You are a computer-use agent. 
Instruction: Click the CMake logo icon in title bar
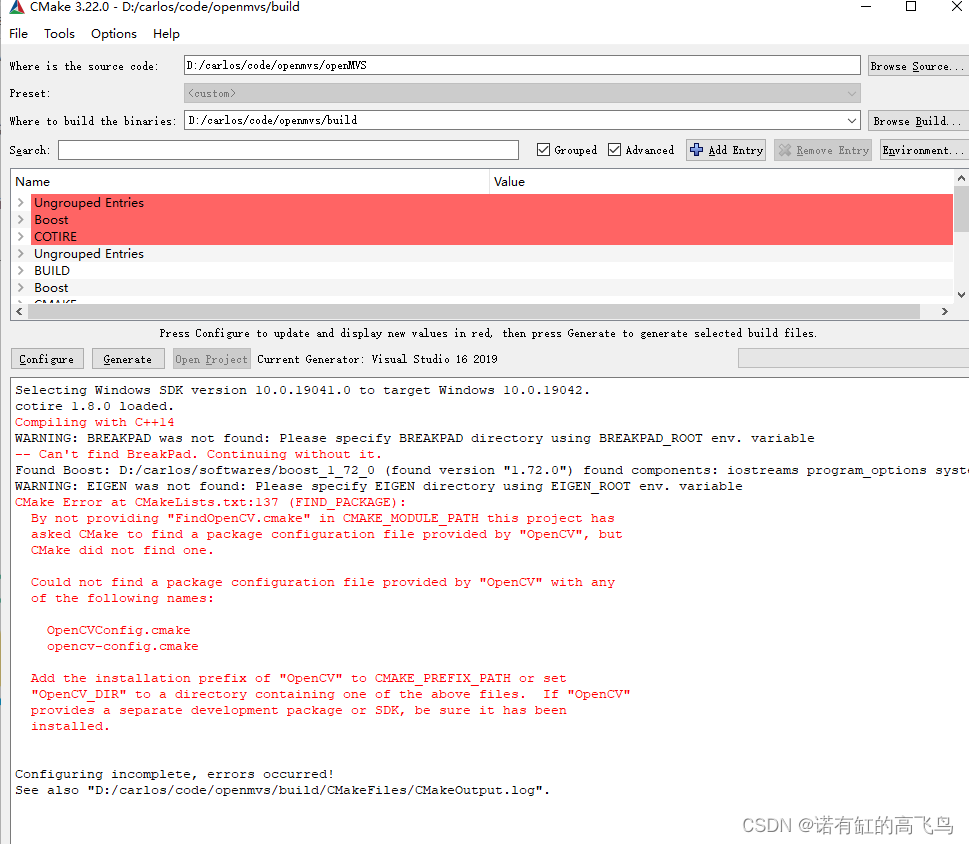coord(16,7)
